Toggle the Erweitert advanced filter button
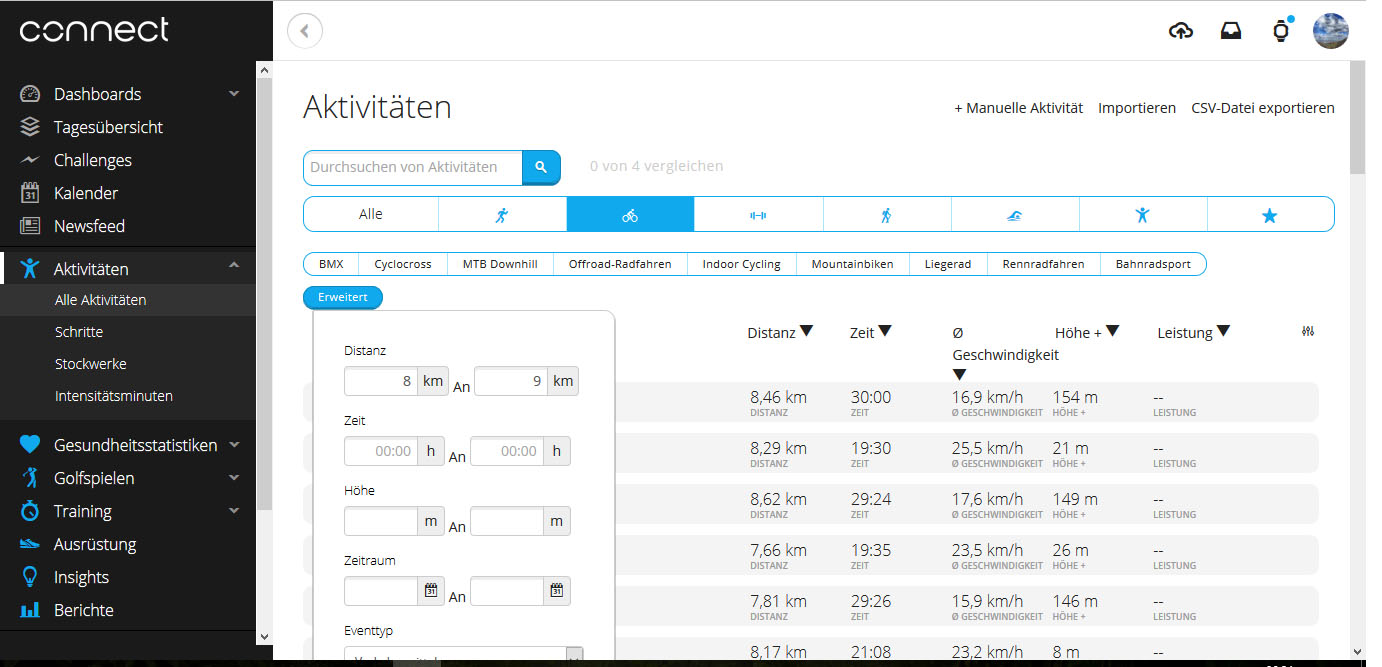1382x667 pixels. coord(343,297)
